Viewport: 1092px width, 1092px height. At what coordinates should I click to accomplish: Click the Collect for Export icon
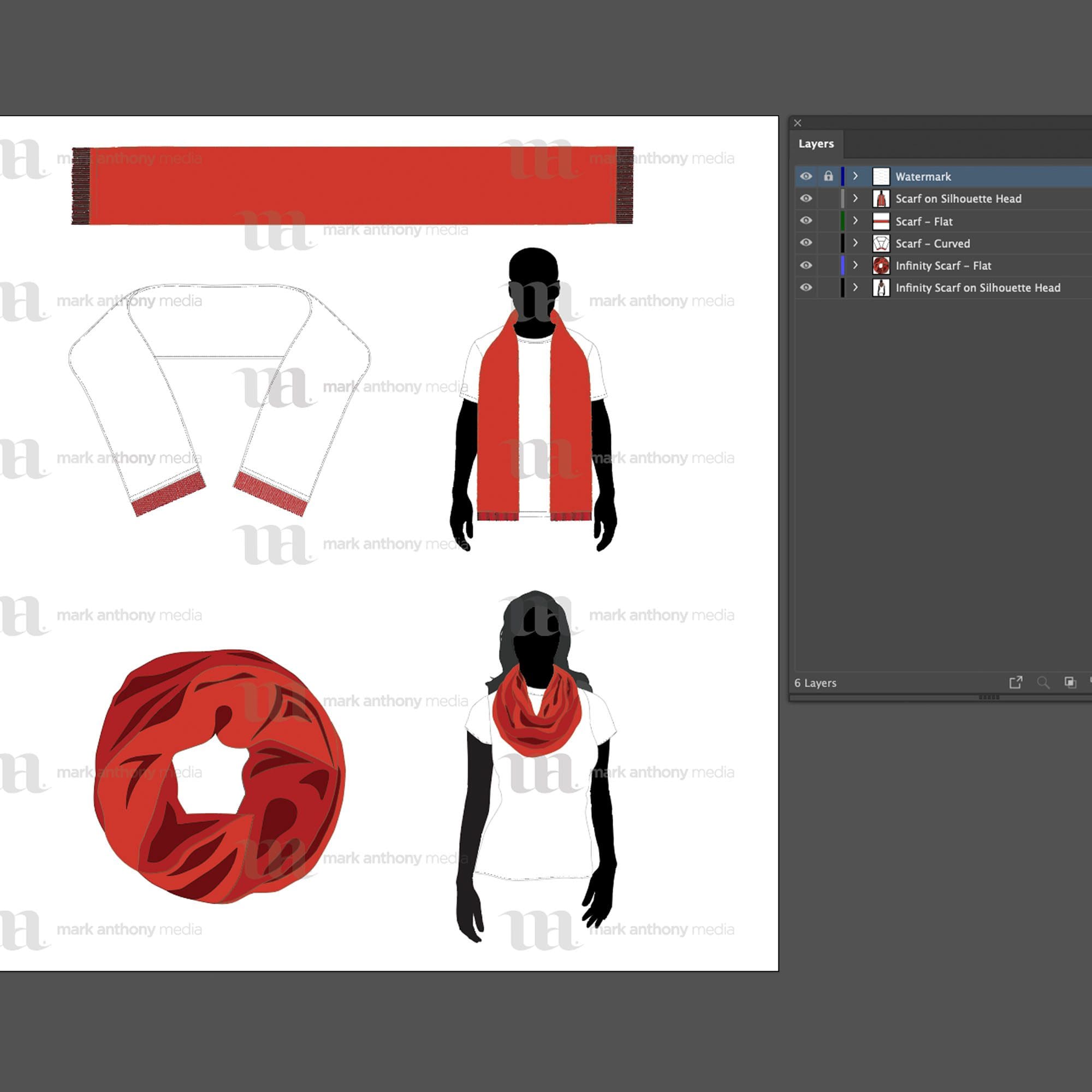(1016, 683)
